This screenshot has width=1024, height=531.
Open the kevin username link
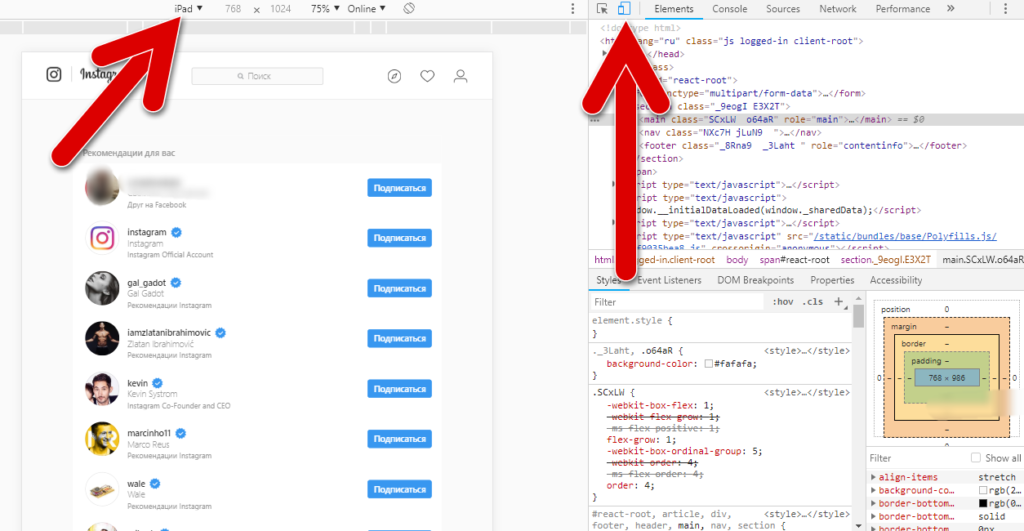click(138, 383)
